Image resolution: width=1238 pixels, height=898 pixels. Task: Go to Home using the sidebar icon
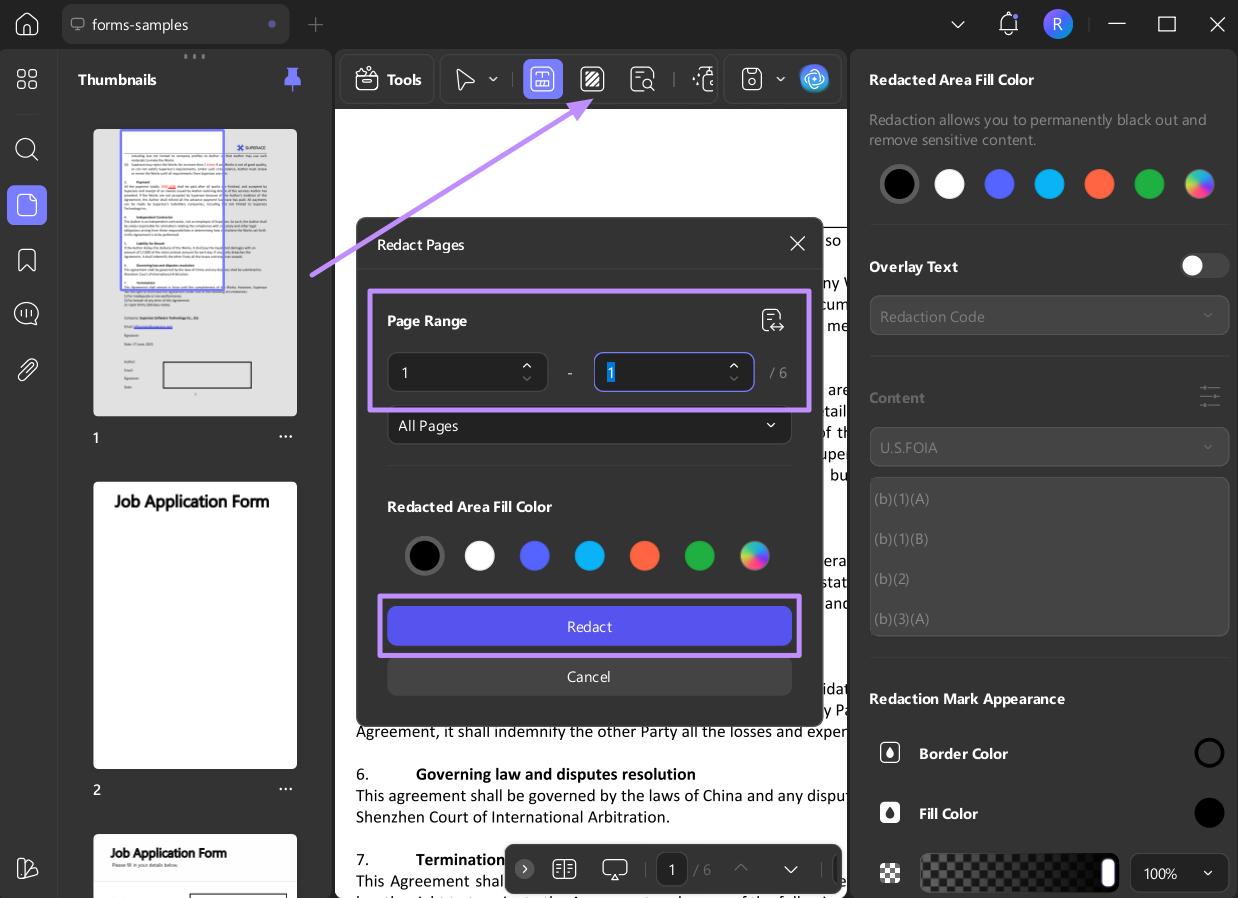(27, 24)
